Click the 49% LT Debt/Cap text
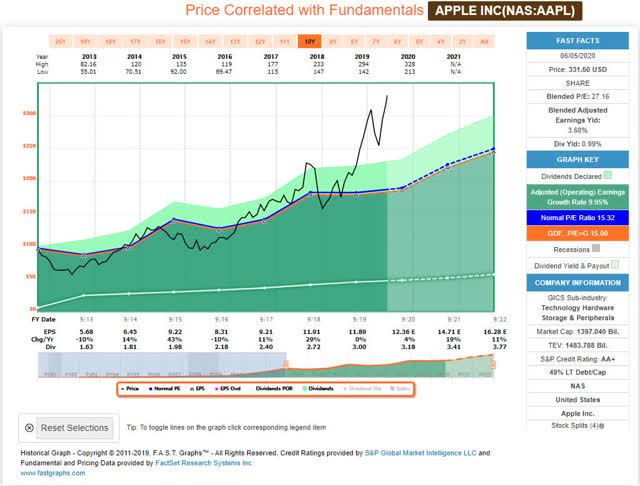The height and width of the screenshot is (486, 640). (x=578, y=372)
